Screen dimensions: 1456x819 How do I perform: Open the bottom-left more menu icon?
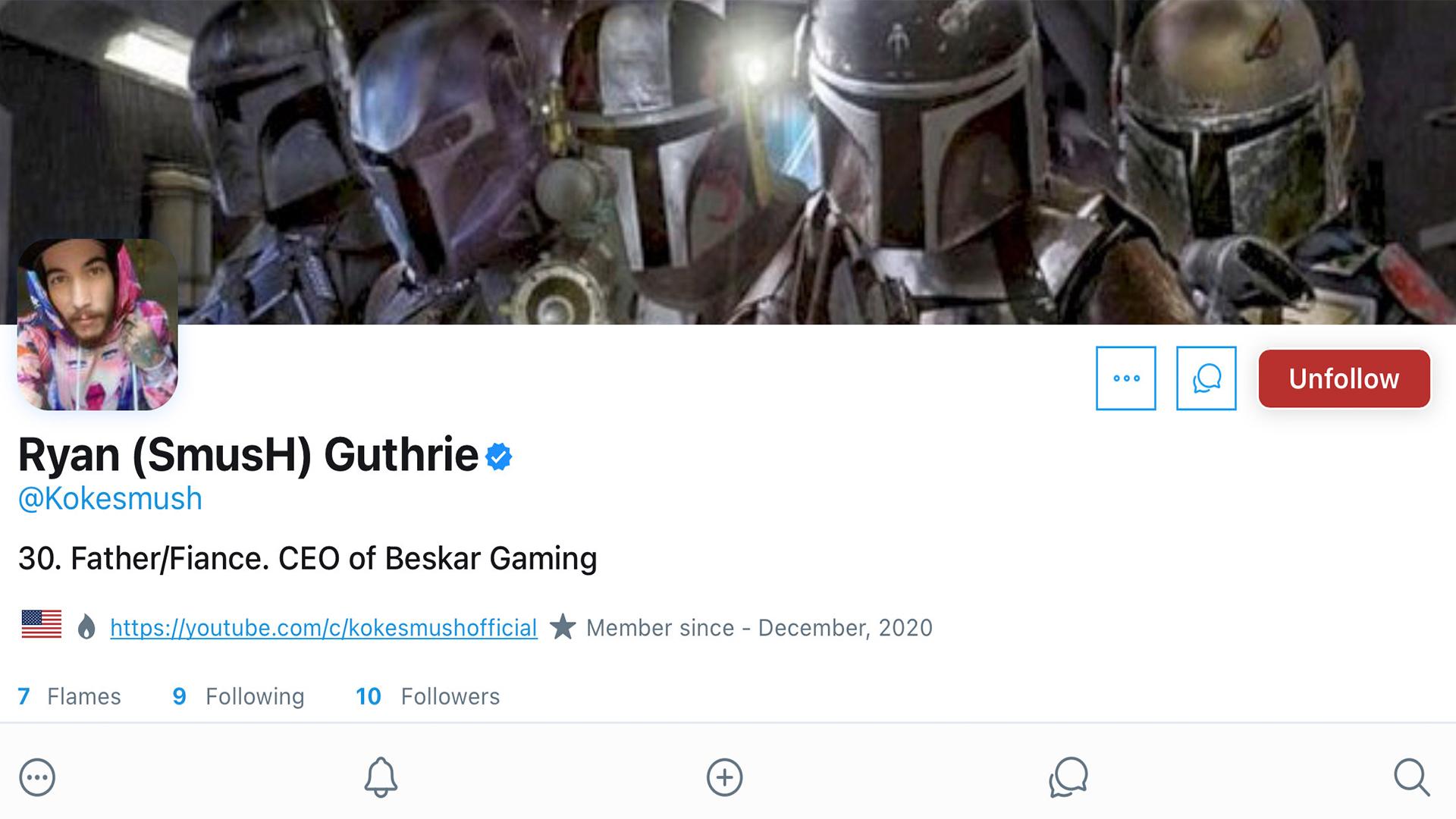[x=37, y=777]
